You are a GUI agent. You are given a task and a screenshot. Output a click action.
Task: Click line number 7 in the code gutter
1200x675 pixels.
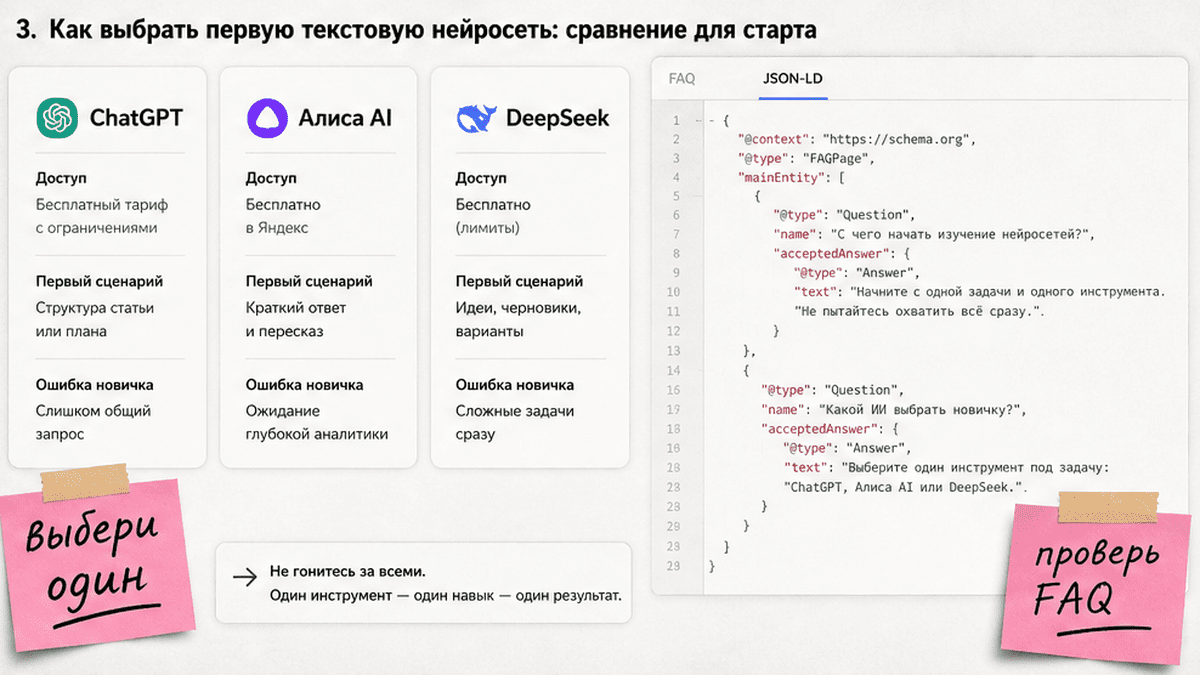(676, 235)
